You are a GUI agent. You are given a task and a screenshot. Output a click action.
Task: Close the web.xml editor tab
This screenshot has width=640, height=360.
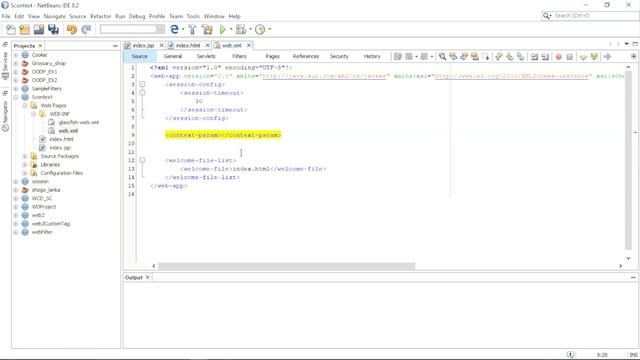click(x=249, y=45)
